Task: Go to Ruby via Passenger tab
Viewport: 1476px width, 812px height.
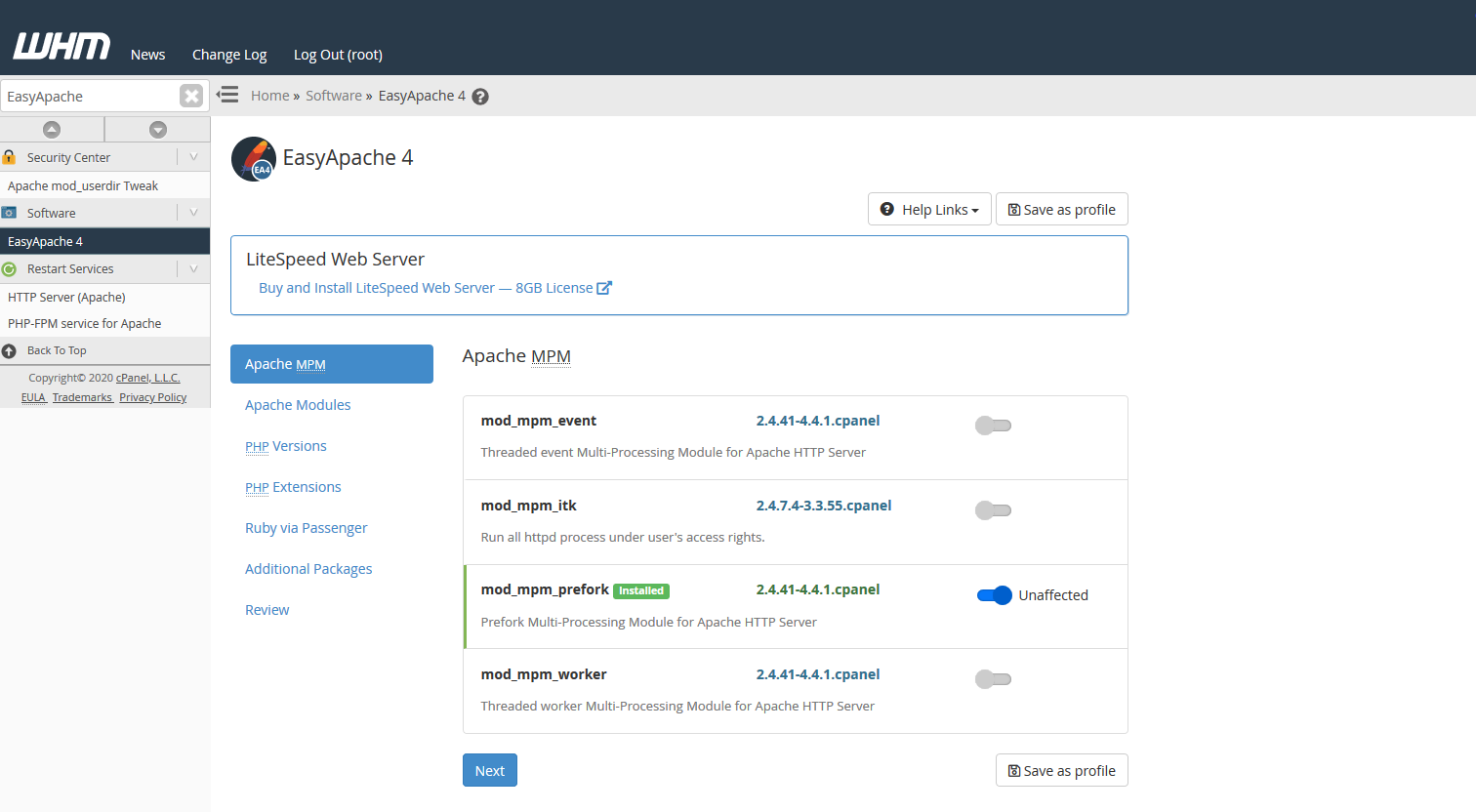Action: (x=307, y=528)
